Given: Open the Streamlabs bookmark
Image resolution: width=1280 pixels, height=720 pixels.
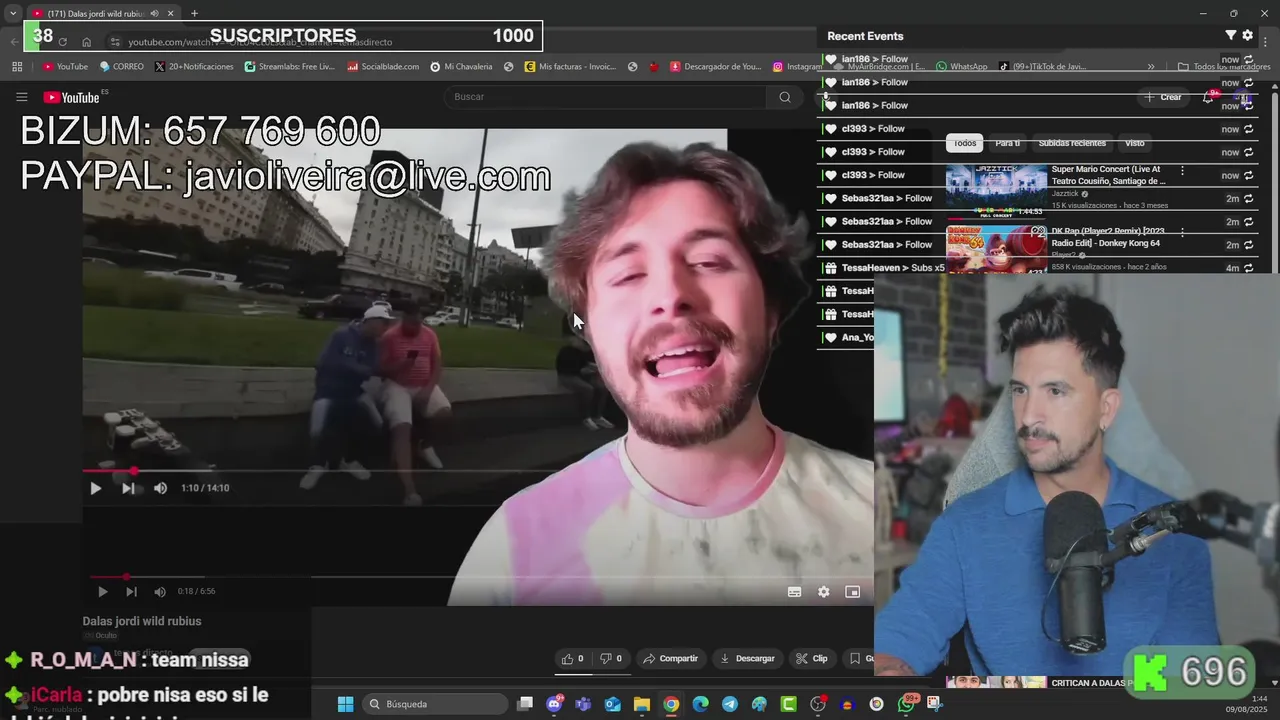Looking at the screenshot, I should [x=290, y=67].
